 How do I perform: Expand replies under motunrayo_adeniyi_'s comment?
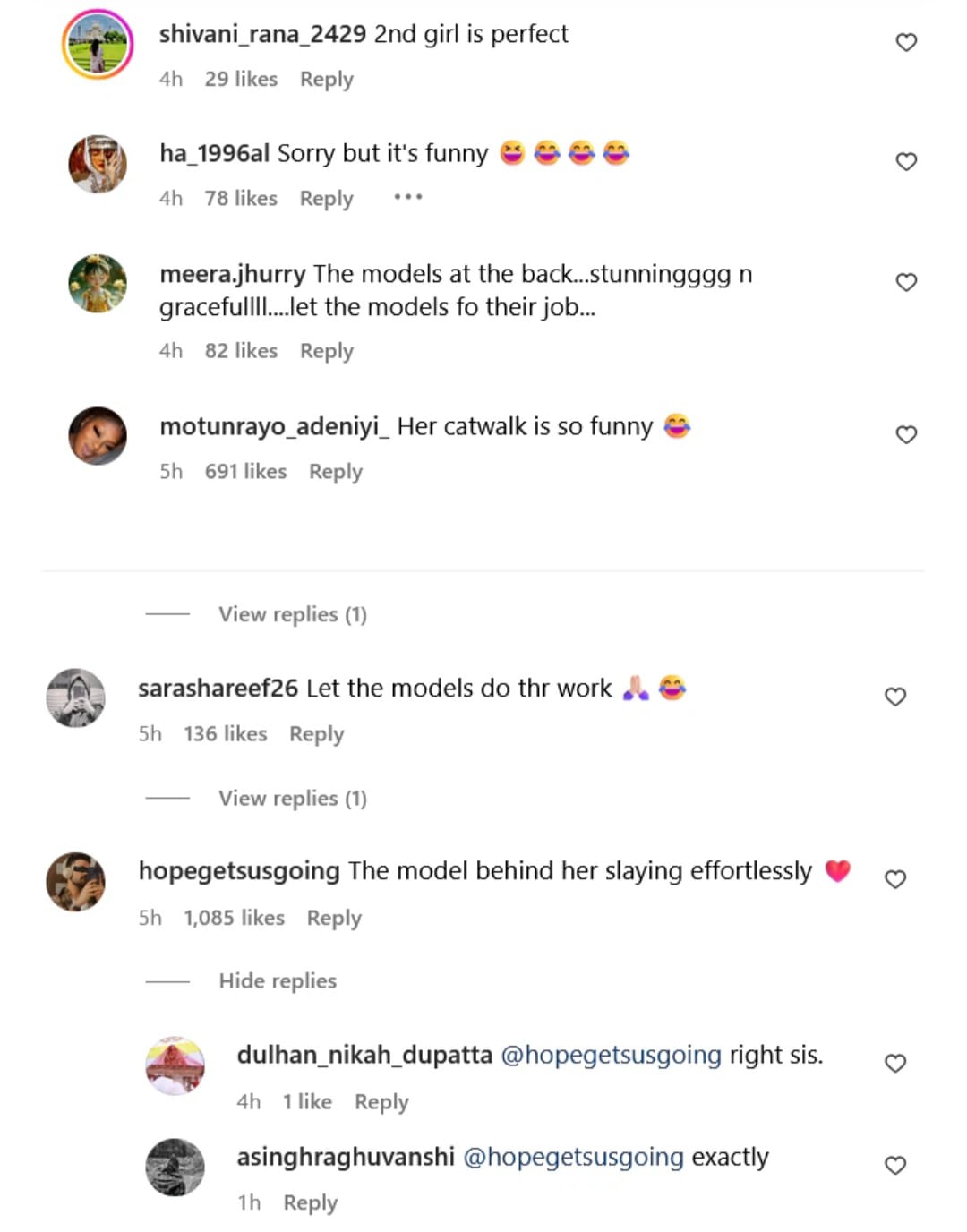point(292,614)
